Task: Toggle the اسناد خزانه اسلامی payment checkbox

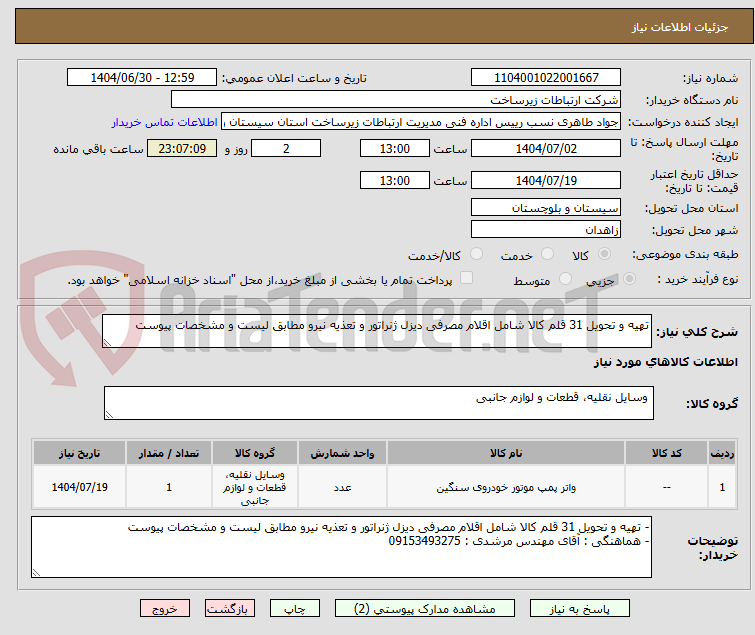Action: (x=466, y=278)
